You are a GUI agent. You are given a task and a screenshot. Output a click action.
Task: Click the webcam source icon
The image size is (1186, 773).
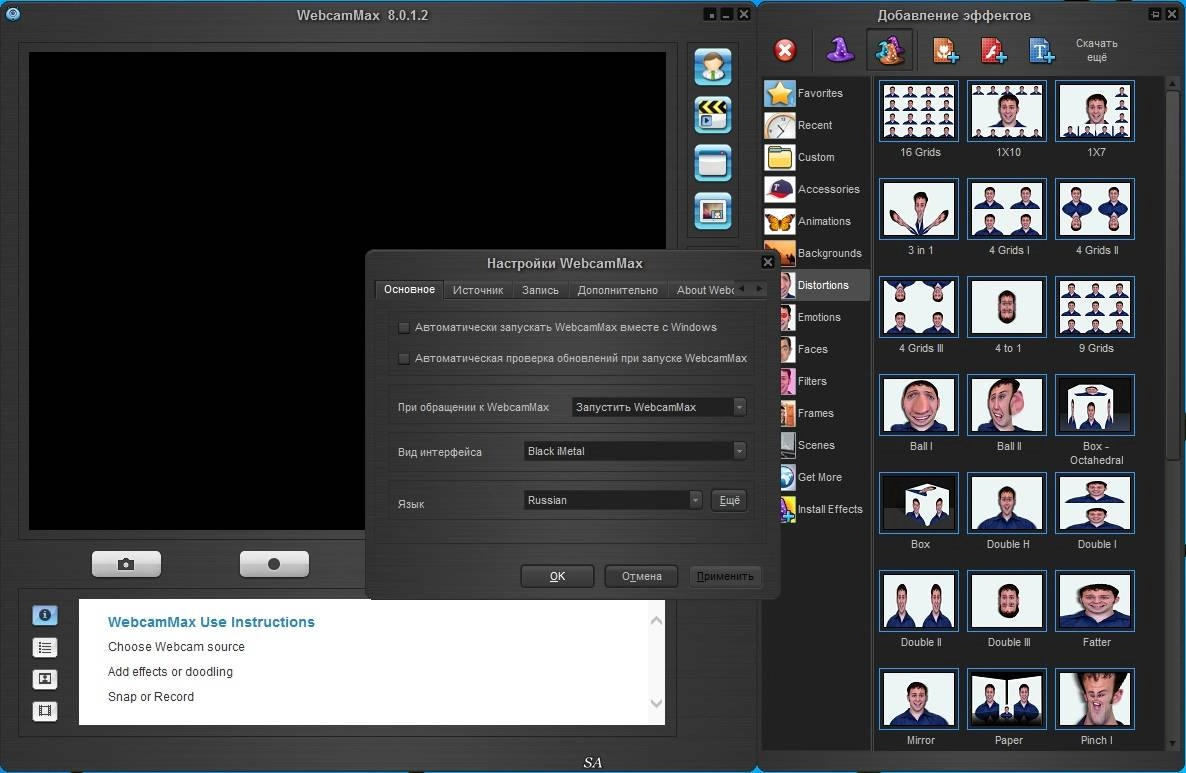coord(713,67)
